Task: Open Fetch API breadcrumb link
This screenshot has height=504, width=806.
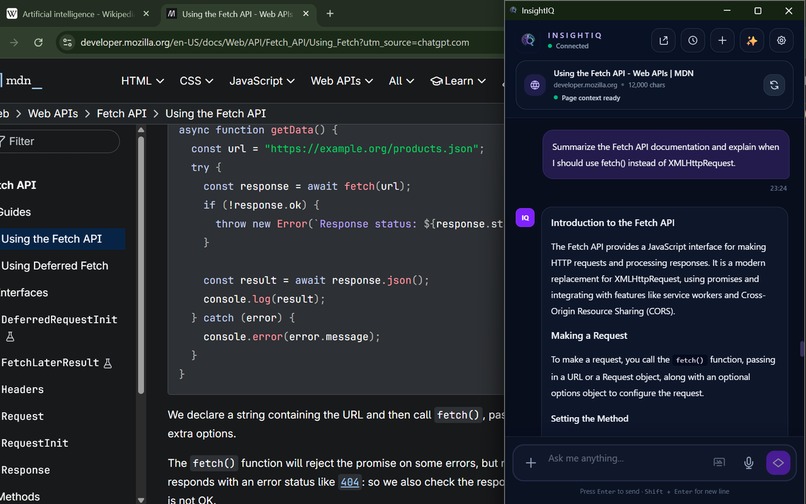Action: tap(121, 114)
